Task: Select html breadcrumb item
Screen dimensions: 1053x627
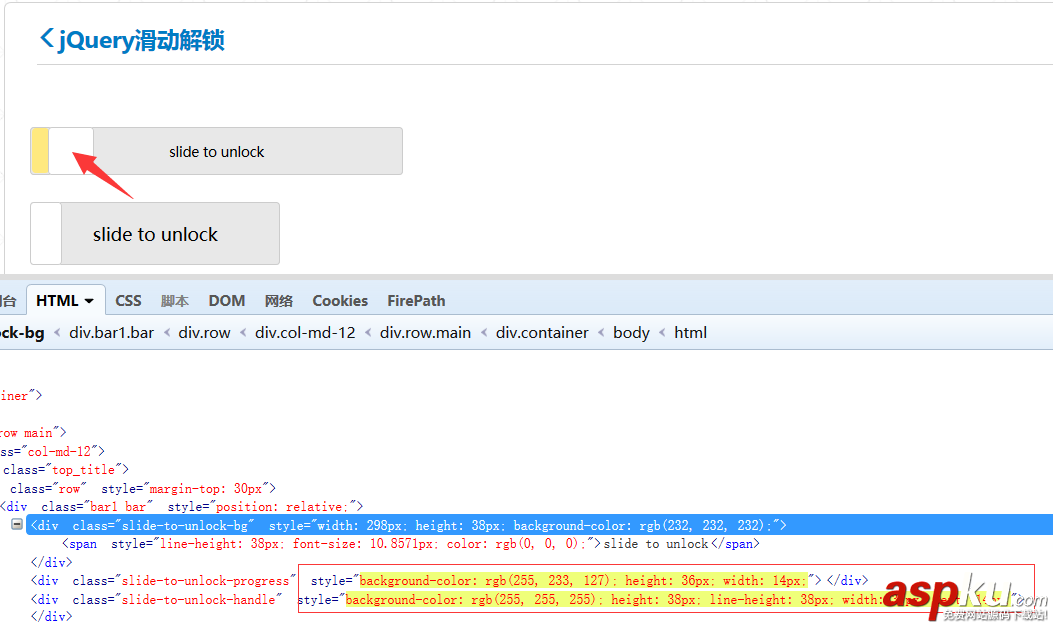Action: coord(690,332)
